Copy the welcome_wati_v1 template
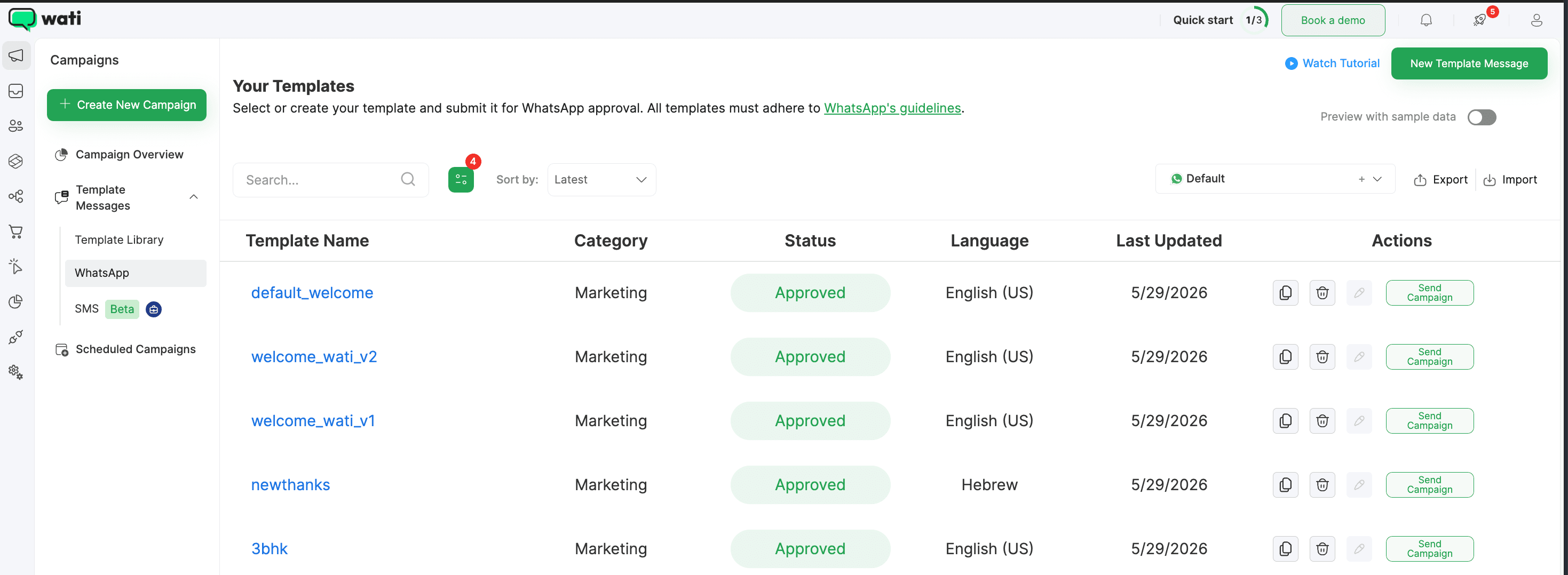The image size is (1568, 575). 1285,420
